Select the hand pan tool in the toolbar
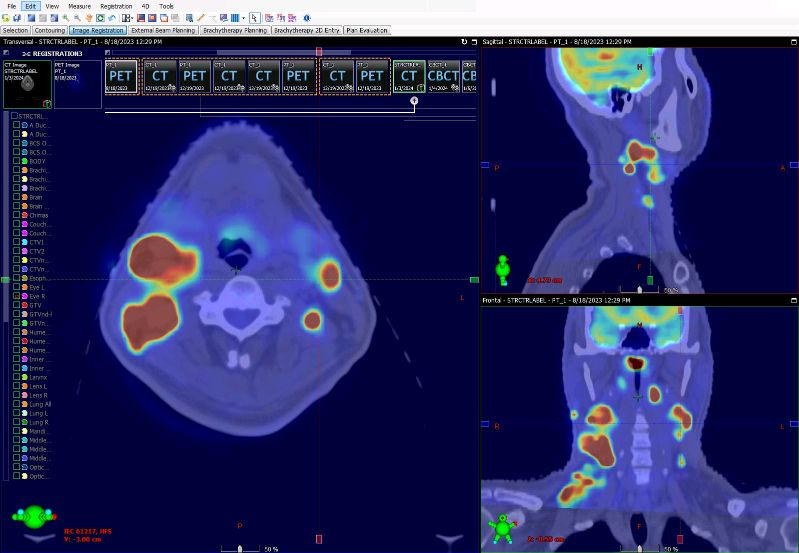 [x=89, y=18]
